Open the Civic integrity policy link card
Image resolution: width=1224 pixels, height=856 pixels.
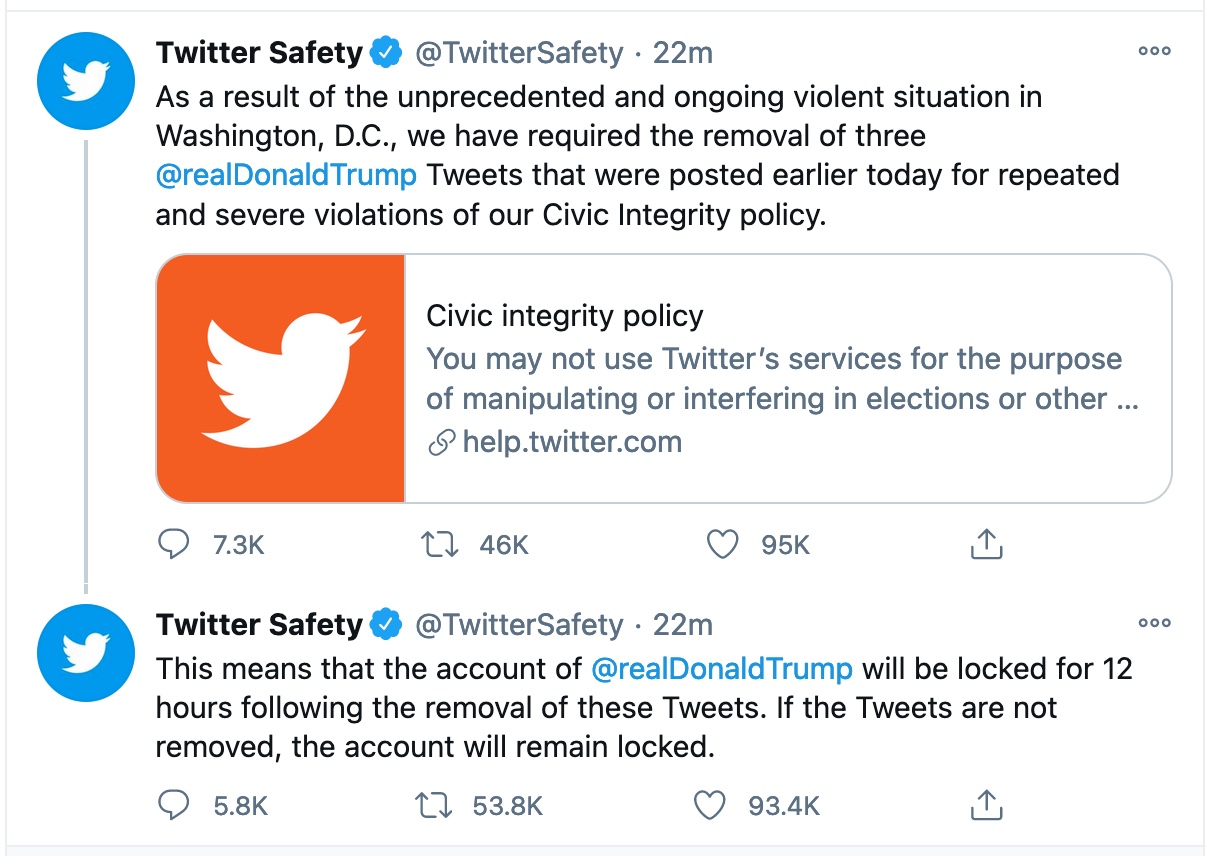664,378
